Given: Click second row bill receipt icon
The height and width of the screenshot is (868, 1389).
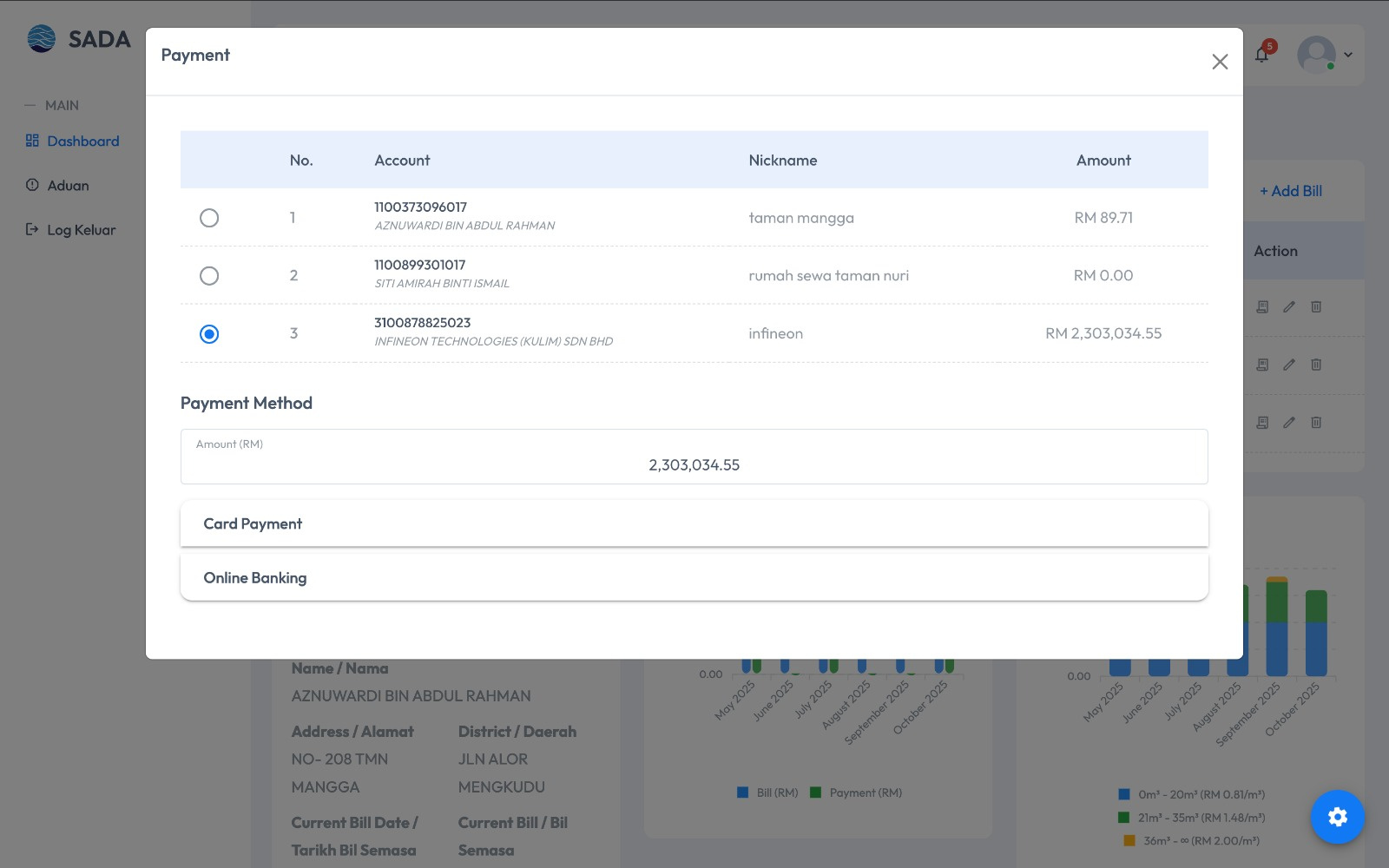Looking at the screenshot, I should coord(1262,365).
